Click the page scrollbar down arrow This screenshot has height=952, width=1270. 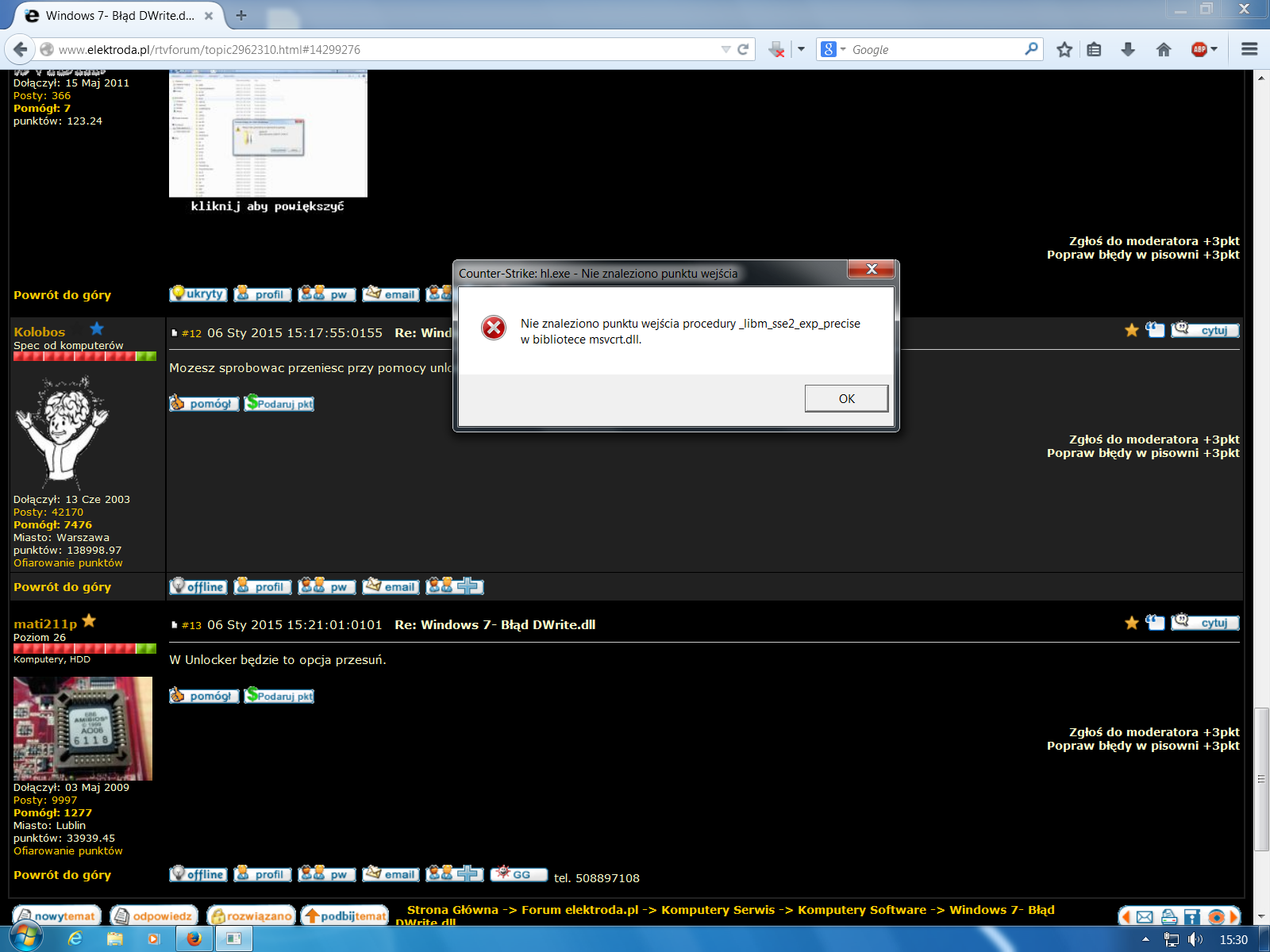[x=1260, y=918]
